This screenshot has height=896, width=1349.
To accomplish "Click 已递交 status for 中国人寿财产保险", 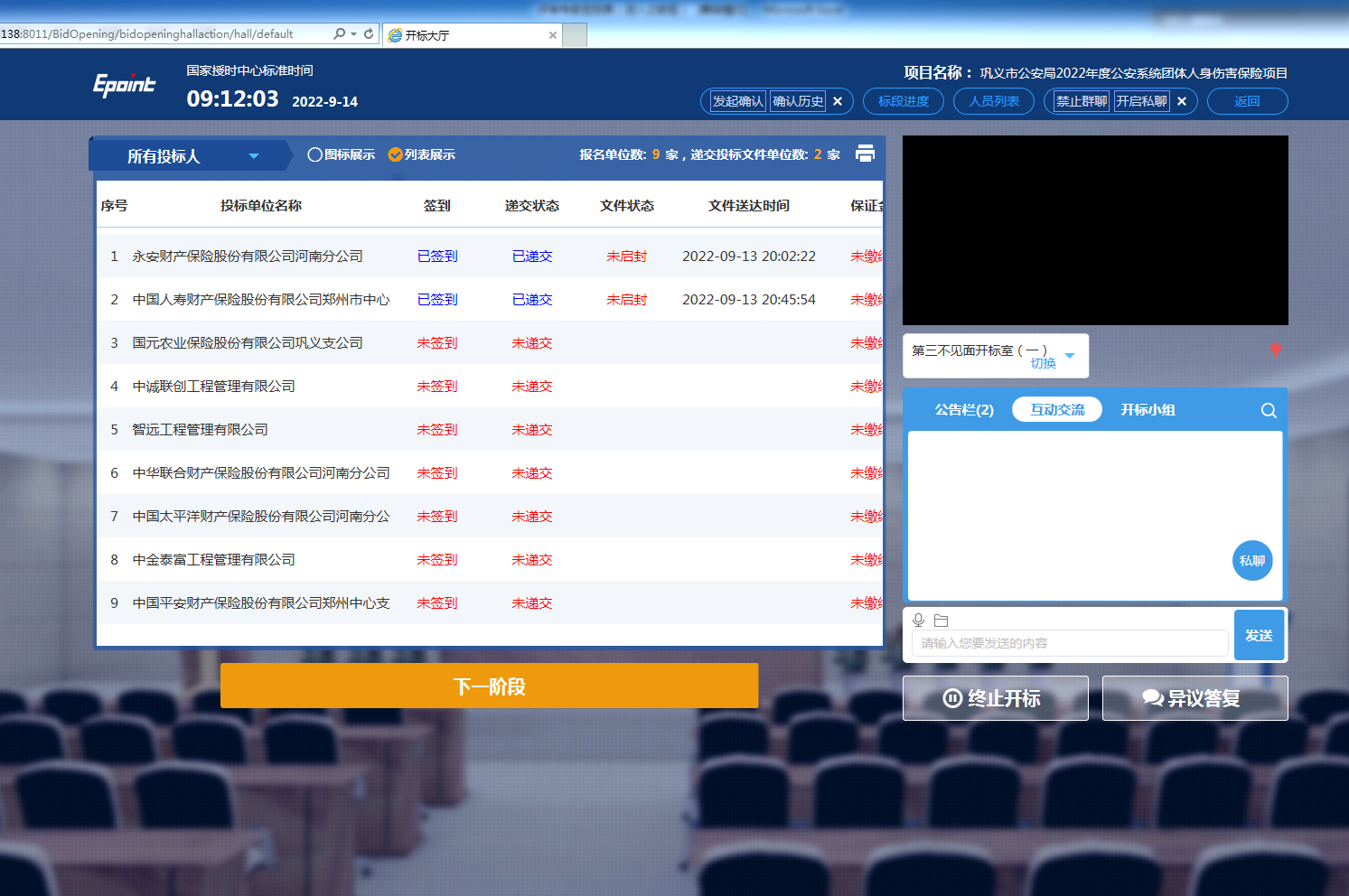I will coord(532,300).
